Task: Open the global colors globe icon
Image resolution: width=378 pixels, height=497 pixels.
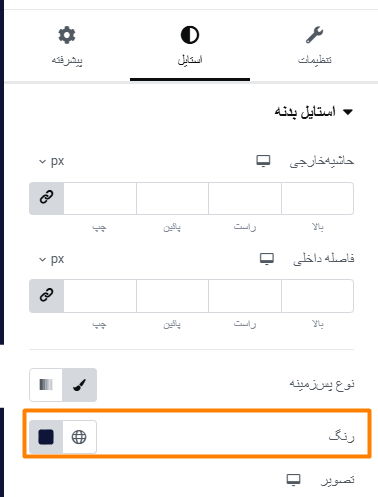Action: (x=79, y=437)
